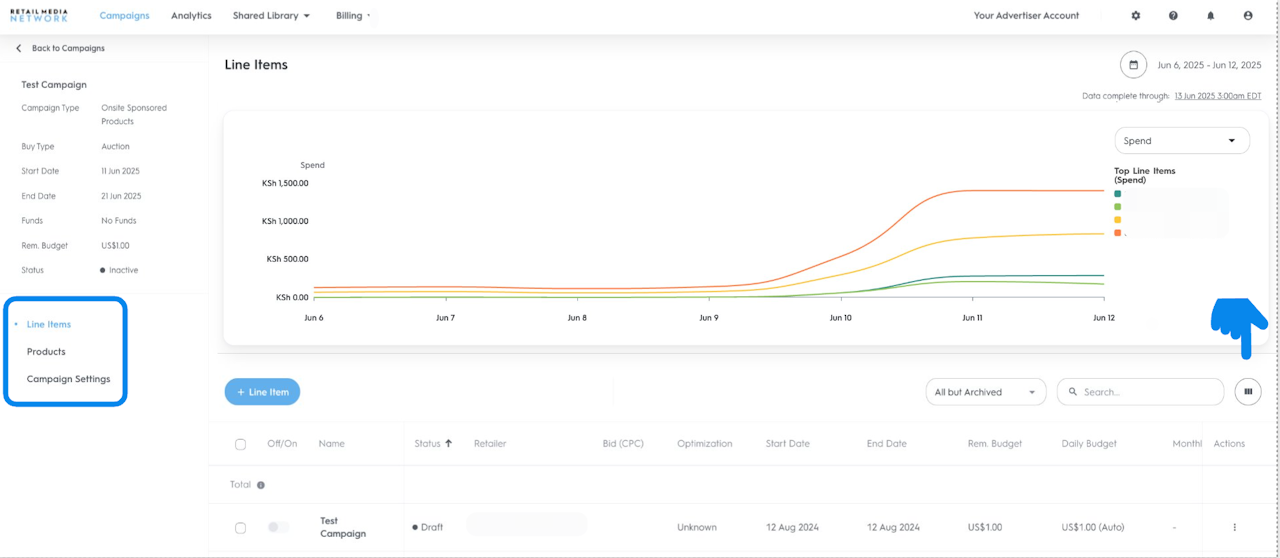1280x558 pixels.
Task: Open the Test Campaign row actions menu
Action: coord(1234,527)
